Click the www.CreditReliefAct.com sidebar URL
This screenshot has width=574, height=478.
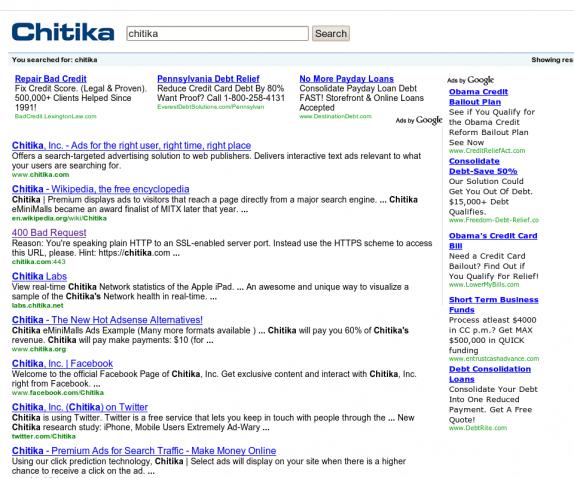(x=487, y=151)
